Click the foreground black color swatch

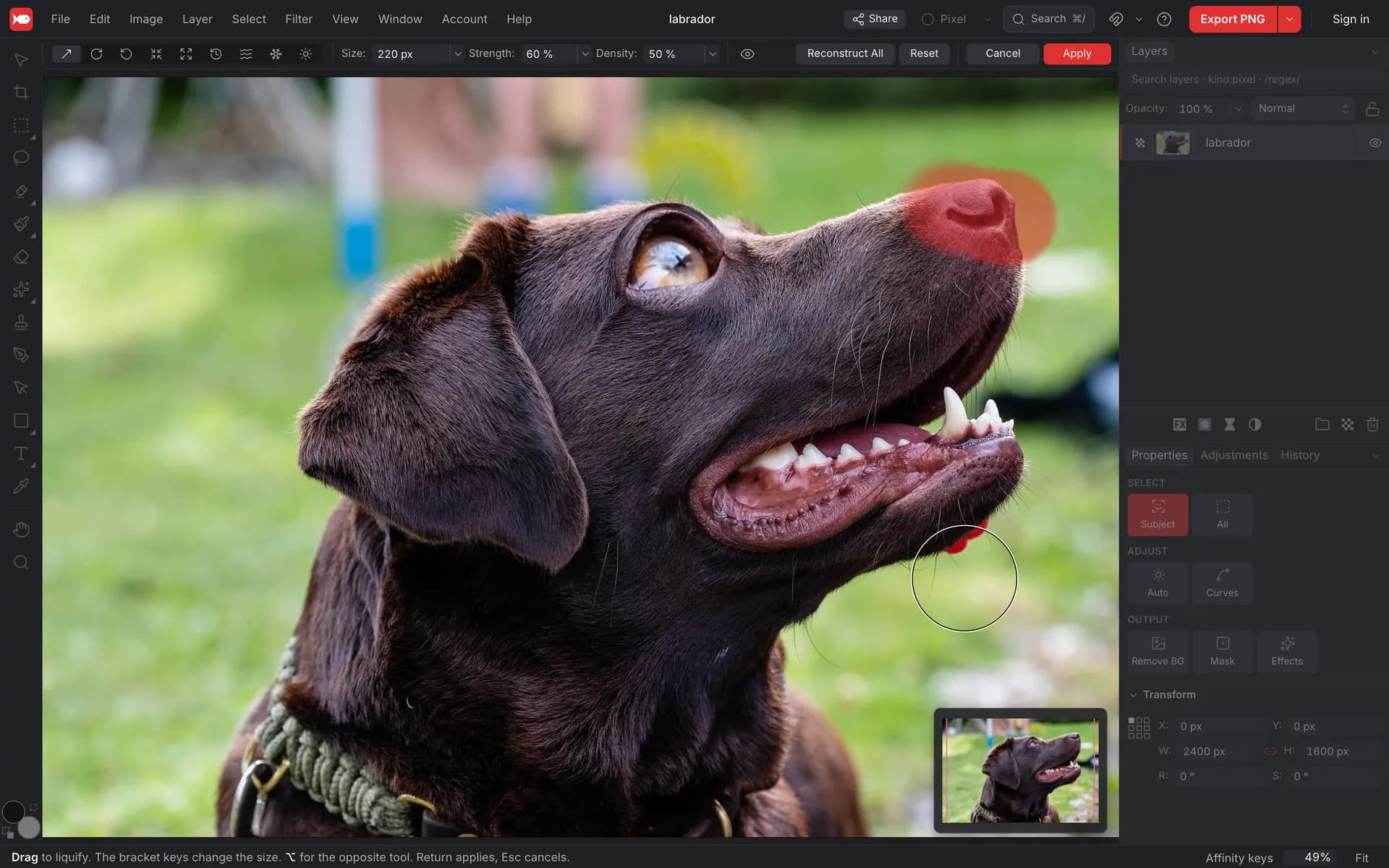[13, 812]
